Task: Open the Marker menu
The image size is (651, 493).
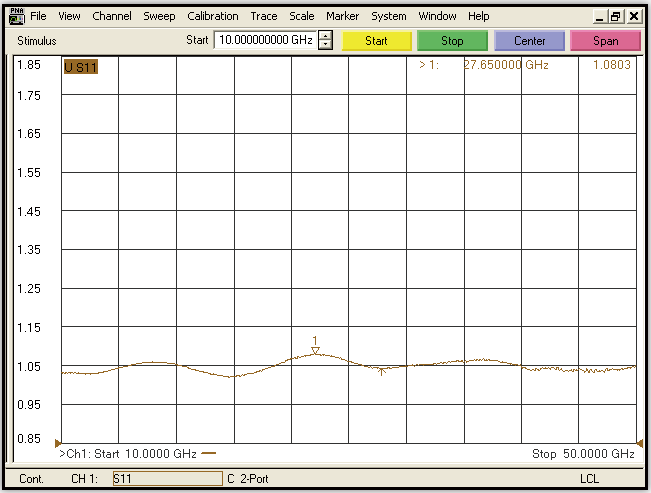Action: click(x=342, y=16)
